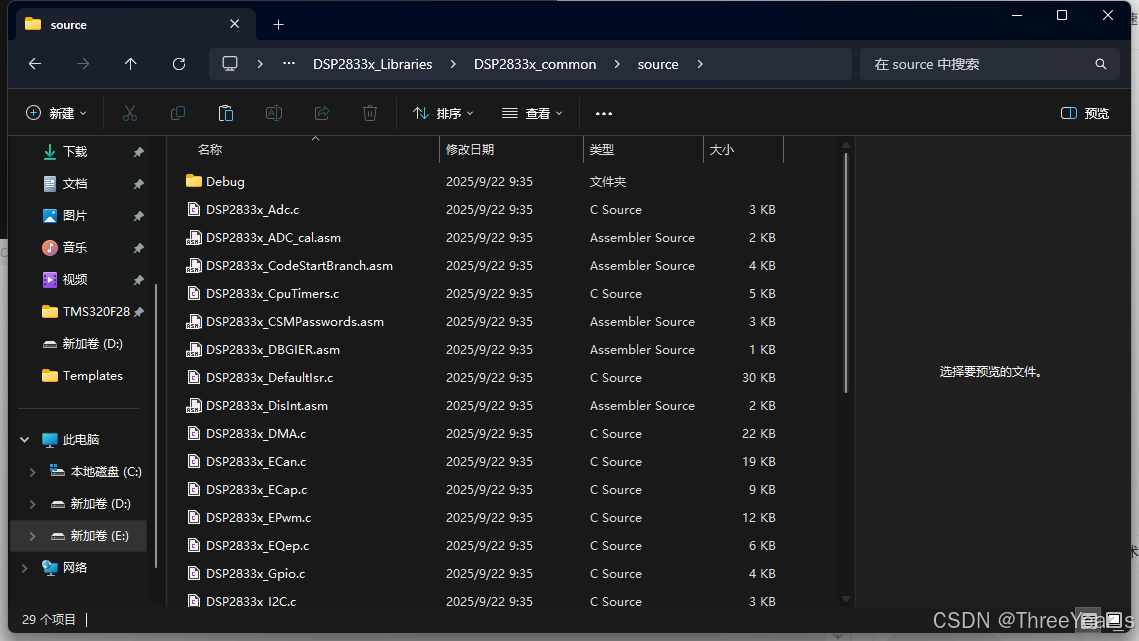Click the scroll down arrow of file list

point(846,600)
